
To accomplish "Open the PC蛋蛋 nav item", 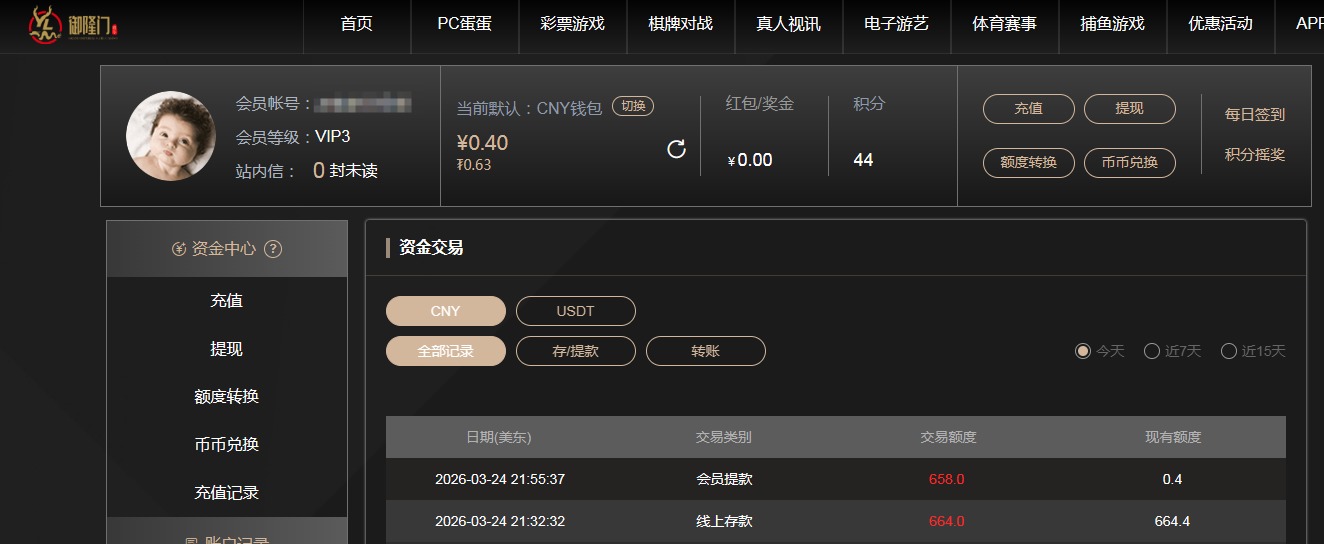I will 465,24.
